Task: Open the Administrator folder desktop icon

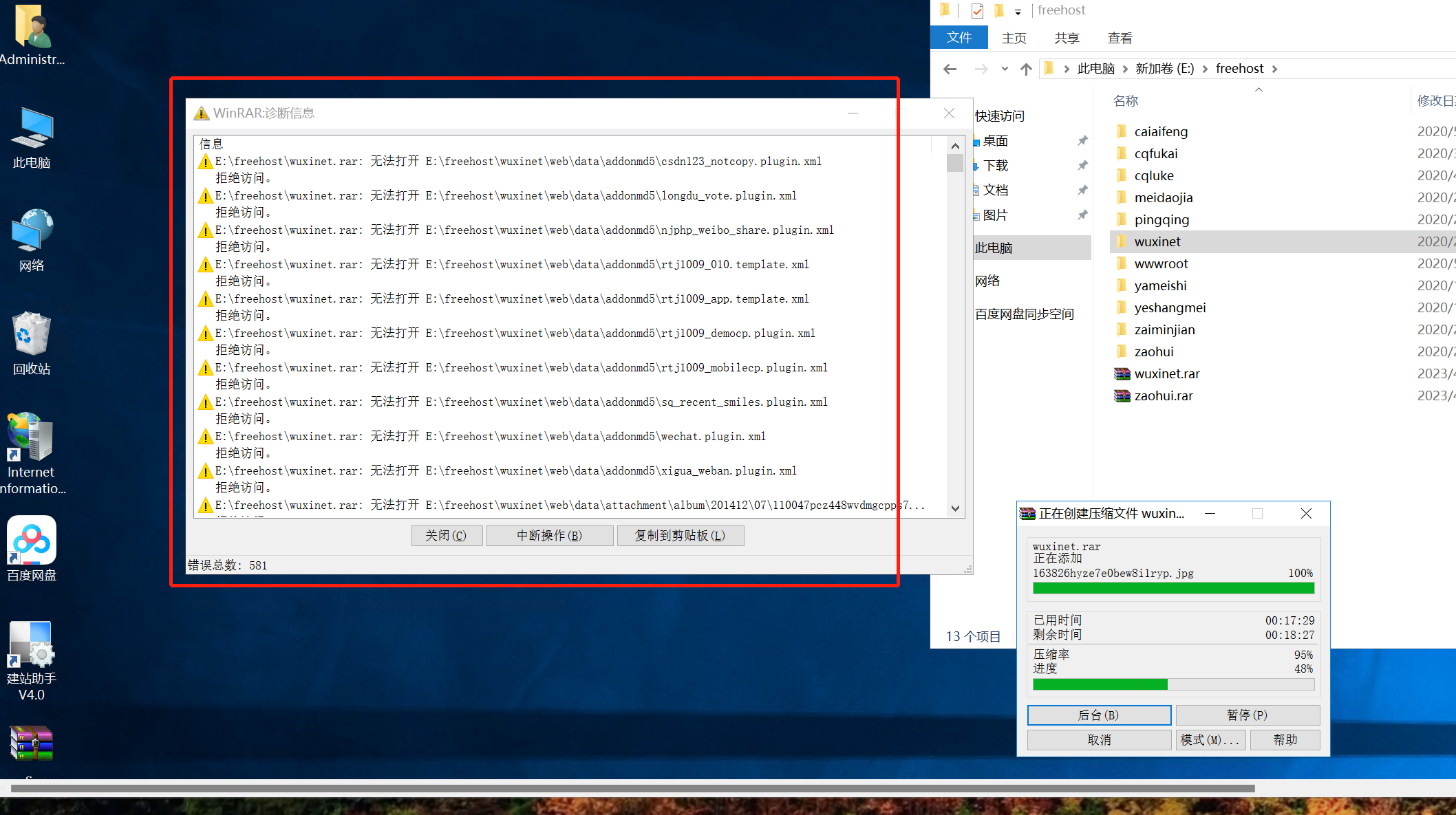Action: tap(32, 36)
